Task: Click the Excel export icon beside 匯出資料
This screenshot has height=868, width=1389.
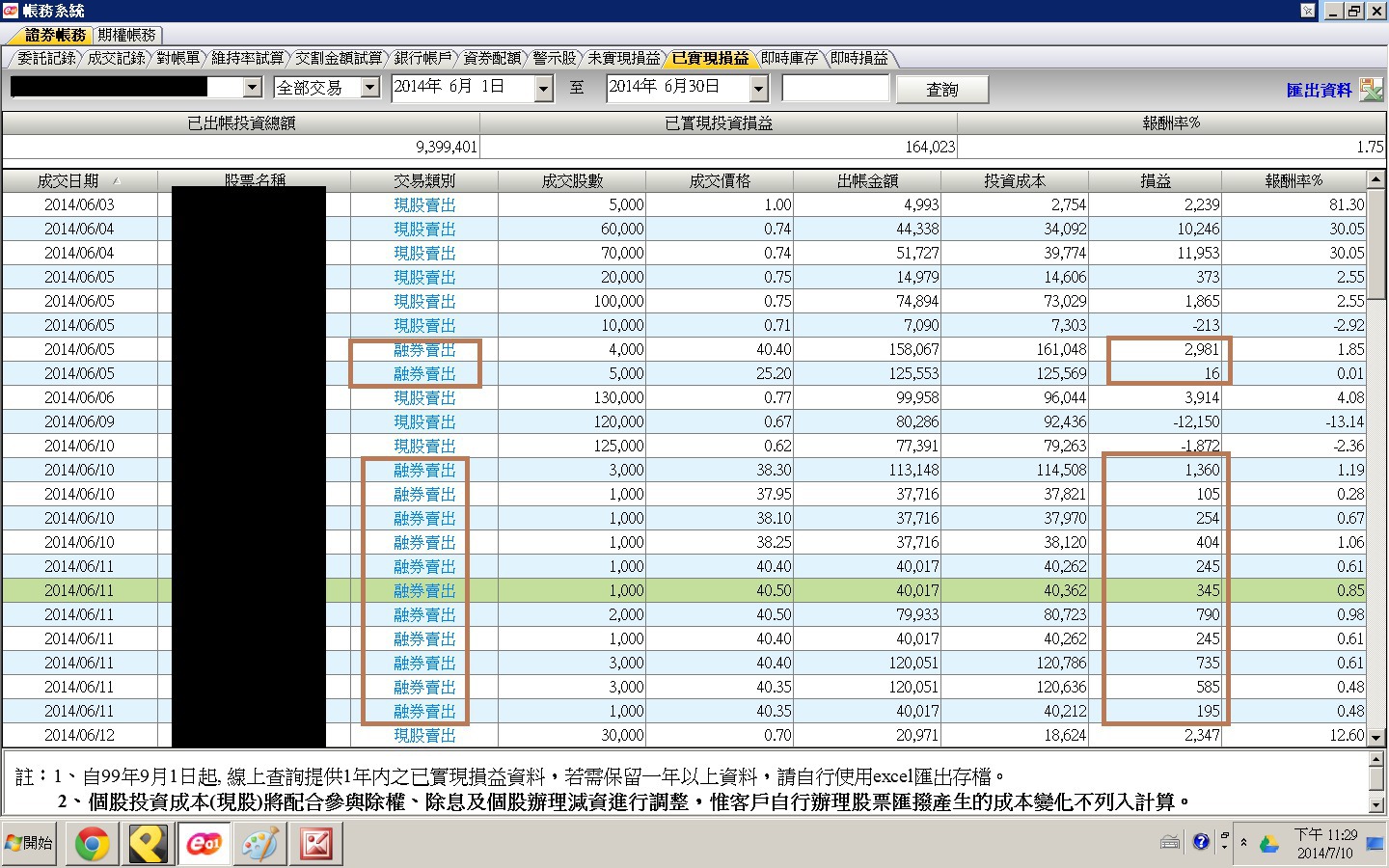Action: point(1372,90)
